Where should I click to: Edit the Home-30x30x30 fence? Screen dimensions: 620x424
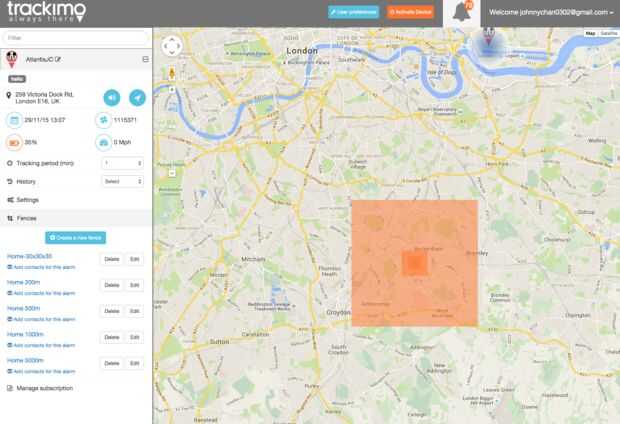[134, 259]
